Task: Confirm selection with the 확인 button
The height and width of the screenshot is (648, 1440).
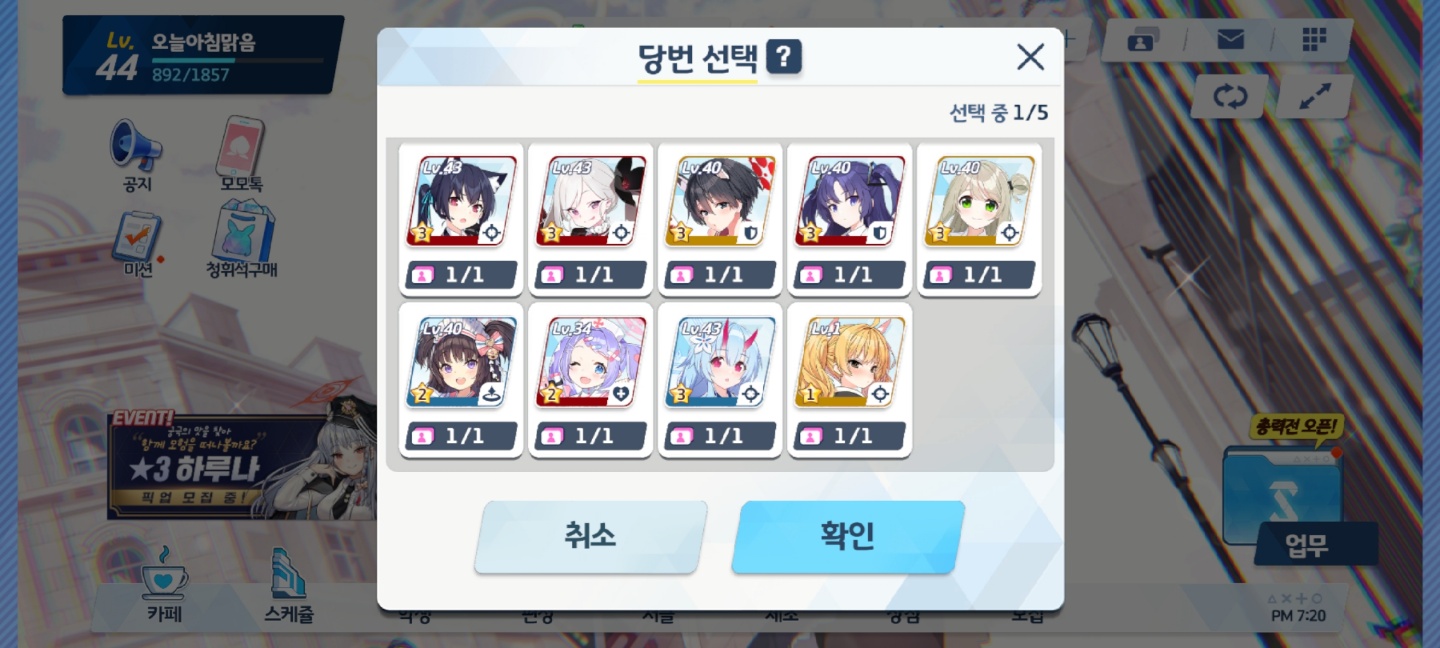Action: 848,537
